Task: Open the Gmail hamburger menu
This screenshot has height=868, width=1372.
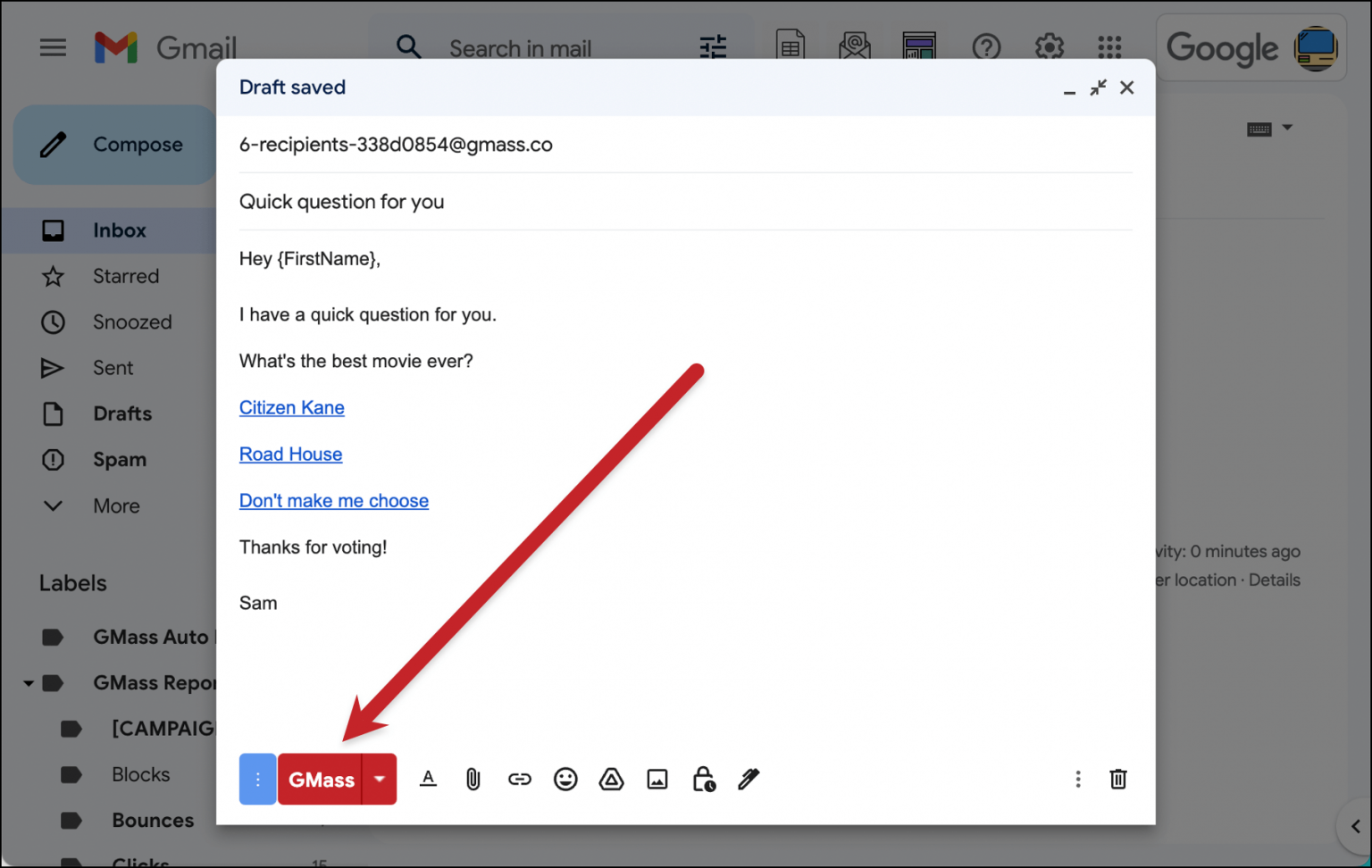Action: (x=53, y=47)
